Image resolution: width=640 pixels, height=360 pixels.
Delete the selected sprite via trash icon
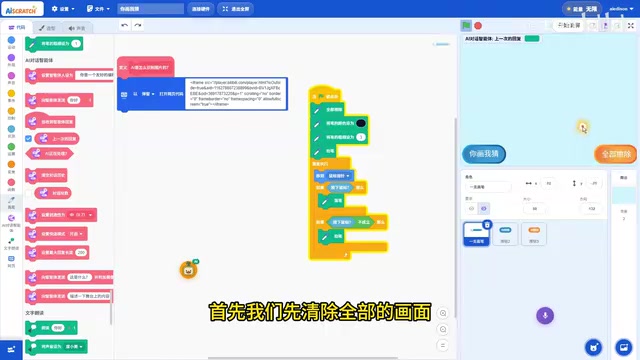tap(487, 225)
